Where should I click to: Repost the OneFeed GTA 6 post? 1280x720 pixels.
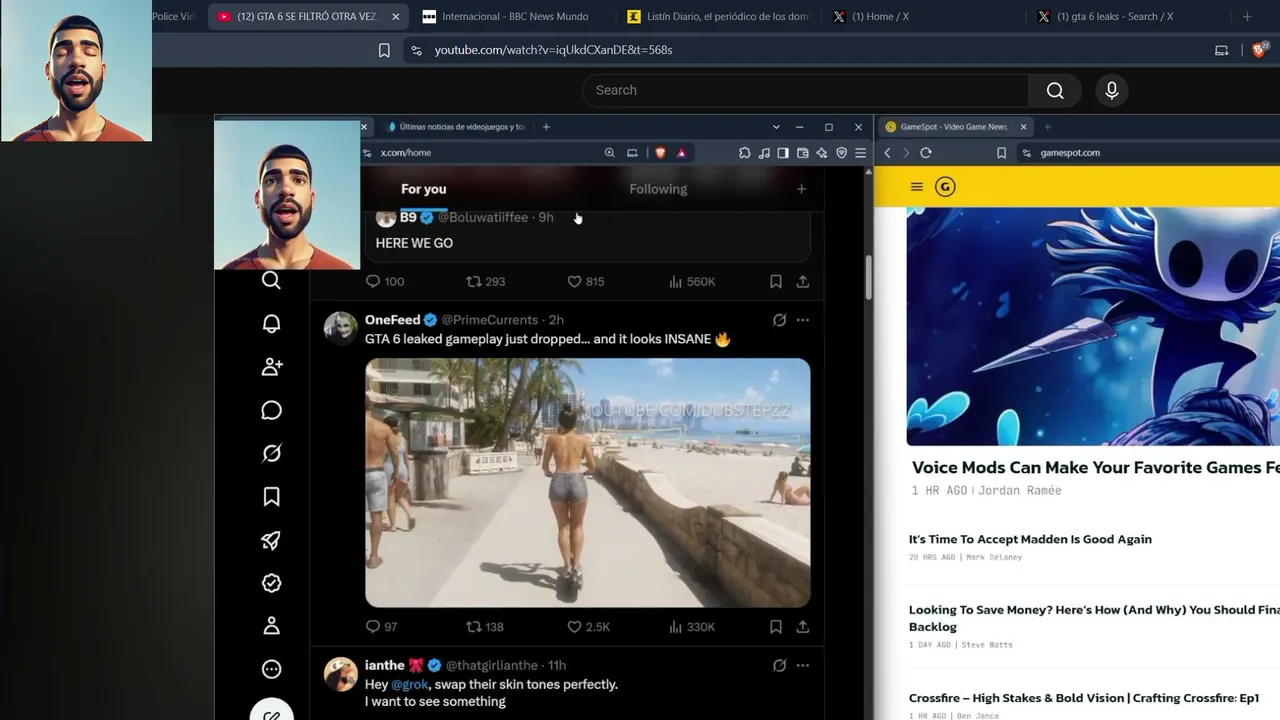point(485,627)
